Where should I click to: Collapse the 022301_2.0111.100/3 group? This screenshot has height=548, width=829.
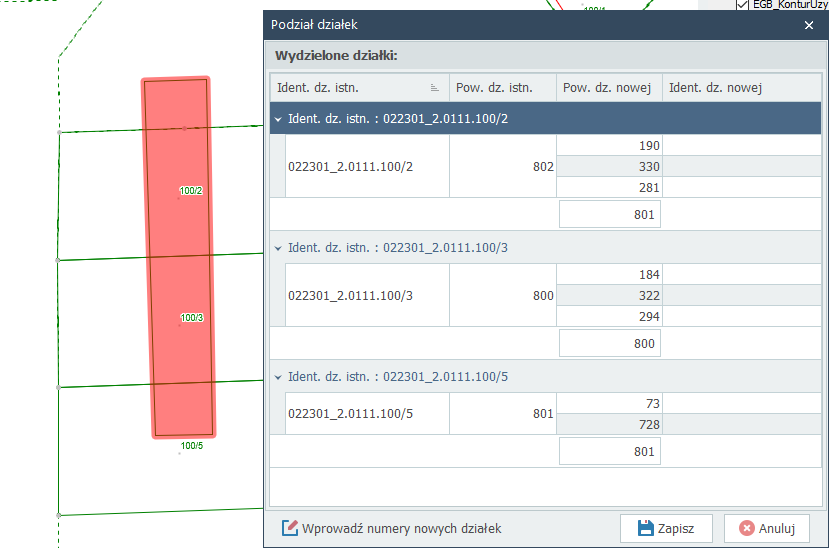278,247
